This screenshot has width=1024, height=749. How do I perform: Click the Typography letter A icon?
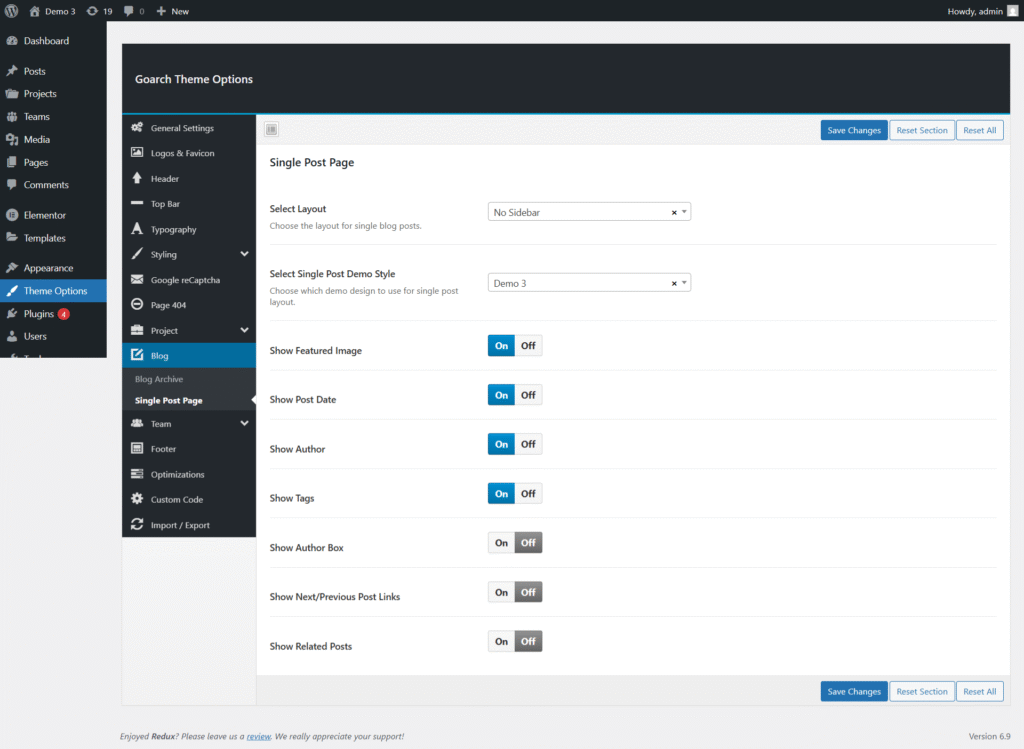tap(137, 229)
